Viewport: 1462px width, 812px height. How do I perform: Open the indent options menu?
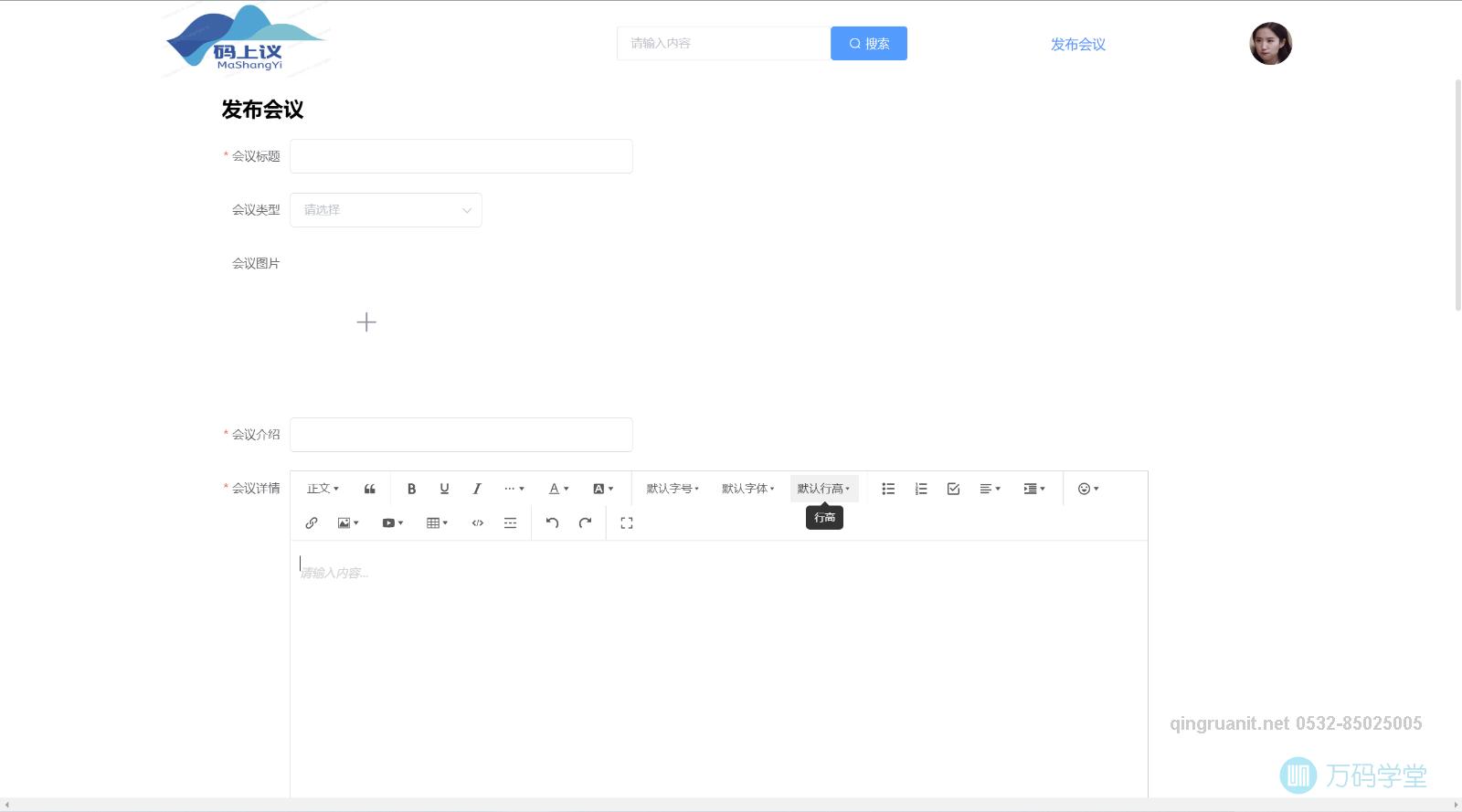(x=1034, y=489)
